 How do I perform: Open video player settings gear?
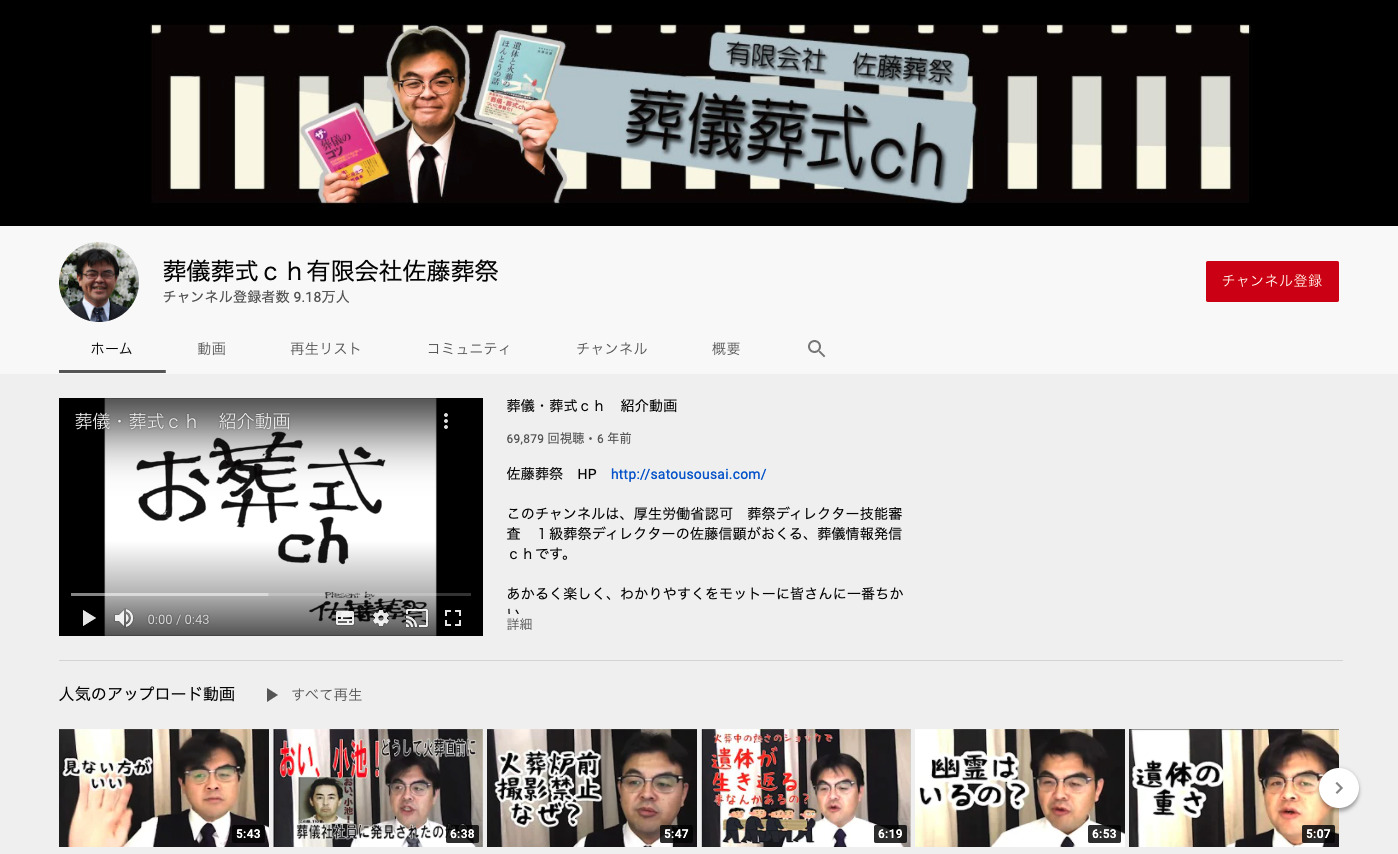381,618
